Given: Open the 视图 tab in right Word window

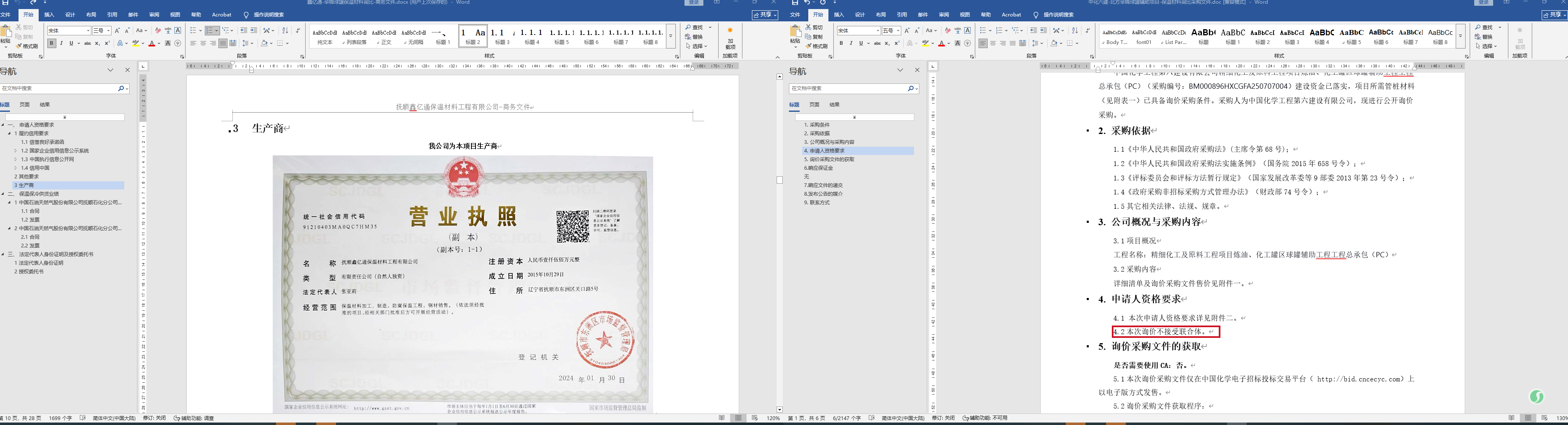Looking at the screenshot, I should click(965, 15).
